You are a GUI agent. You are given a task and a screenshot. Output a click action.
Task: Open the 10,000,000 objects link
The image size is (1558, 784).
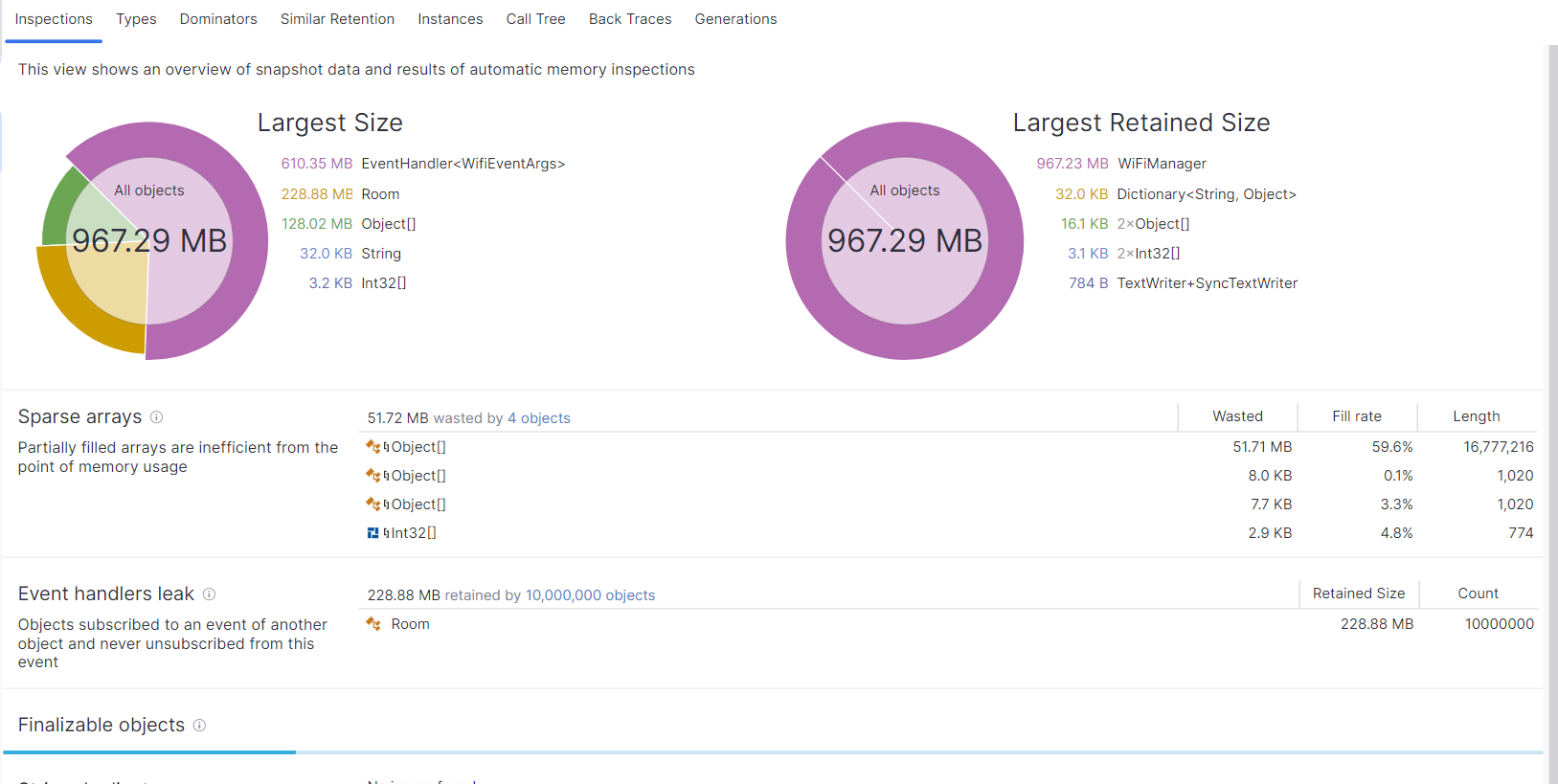[x=590, y=595]
